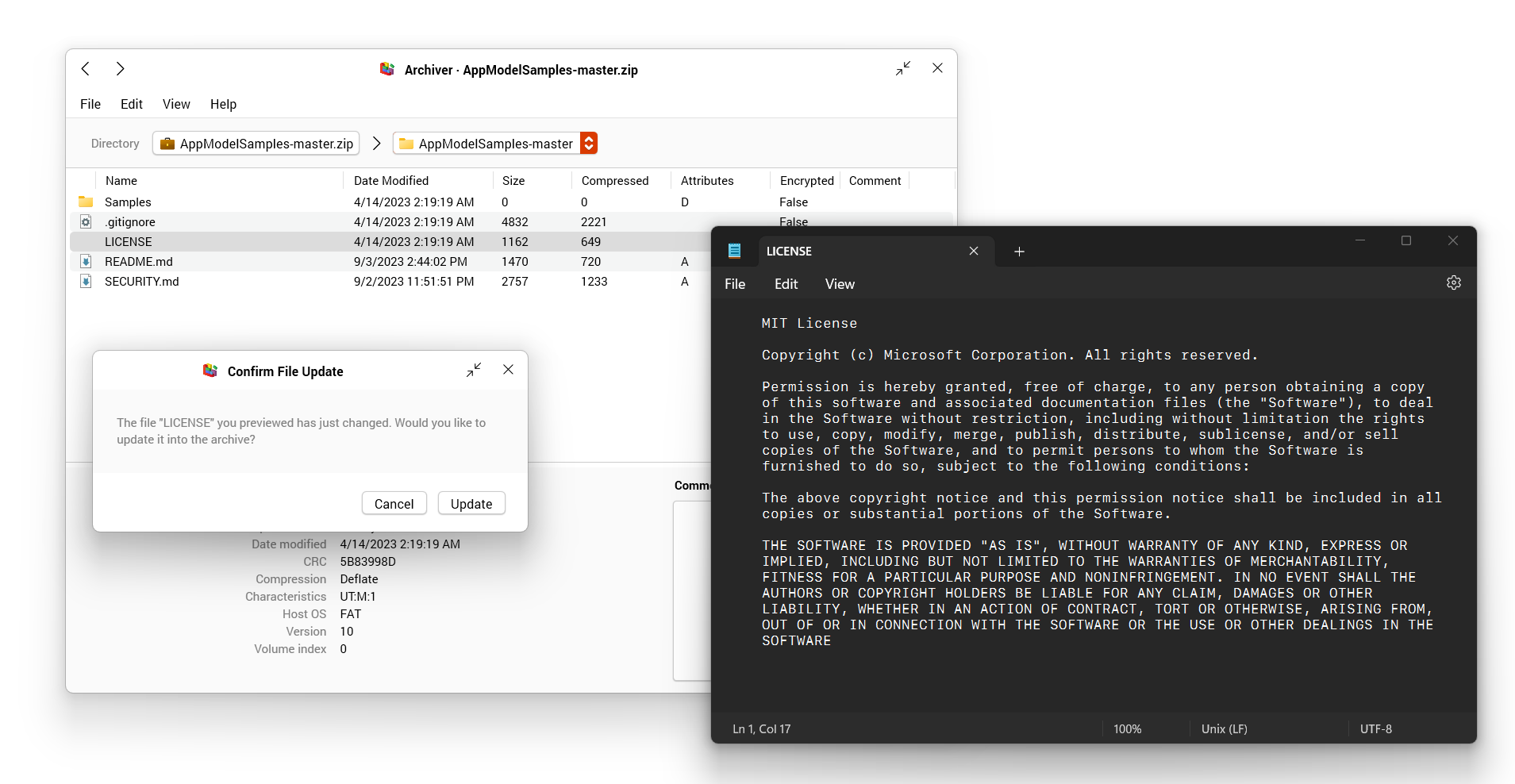Select the LICENSE file row
The height and width of the screenshot is (784, 1515).
(x=390, y=241)
